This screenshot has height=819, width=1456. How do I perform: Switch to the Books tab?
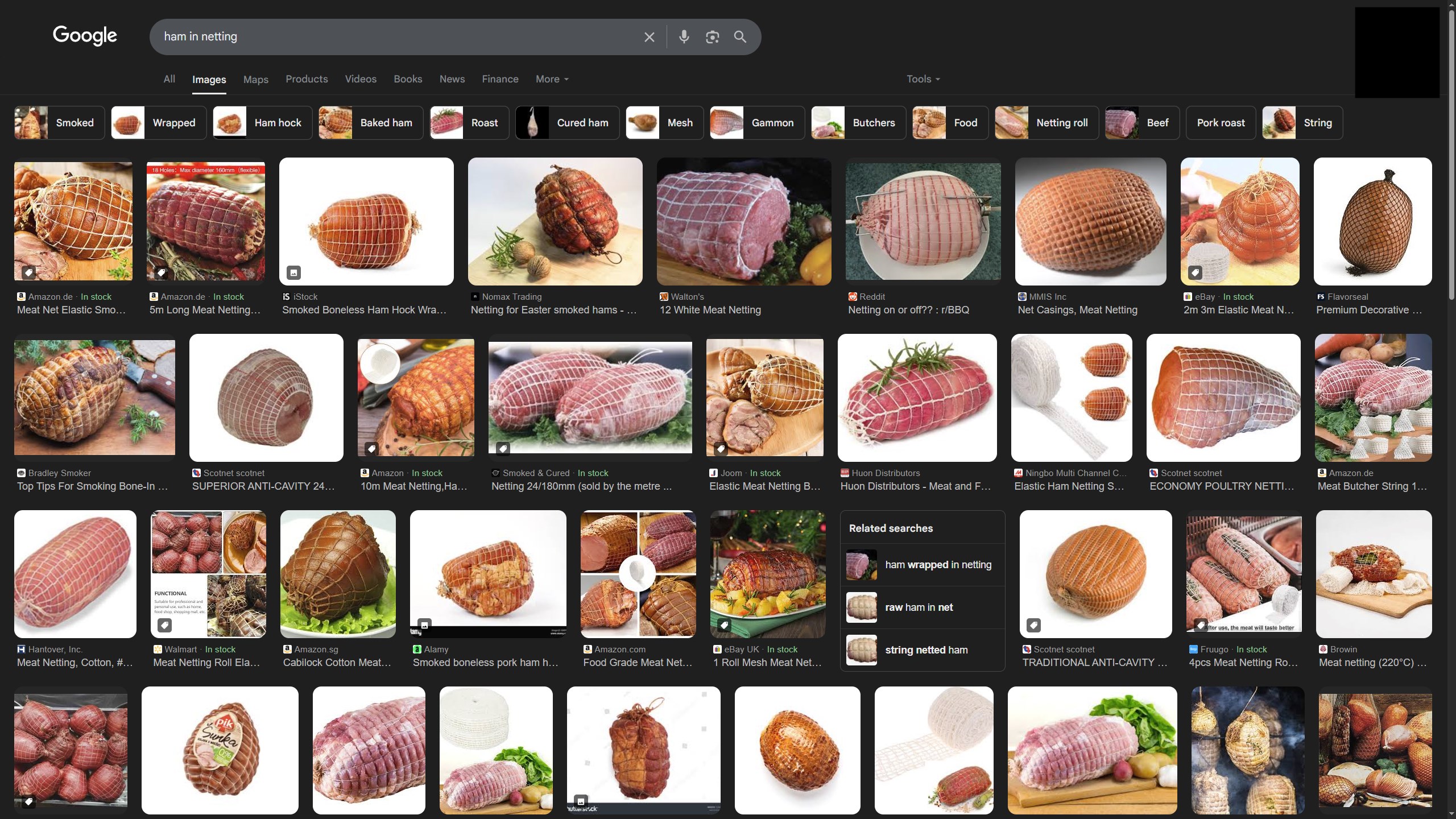(408, 79)
